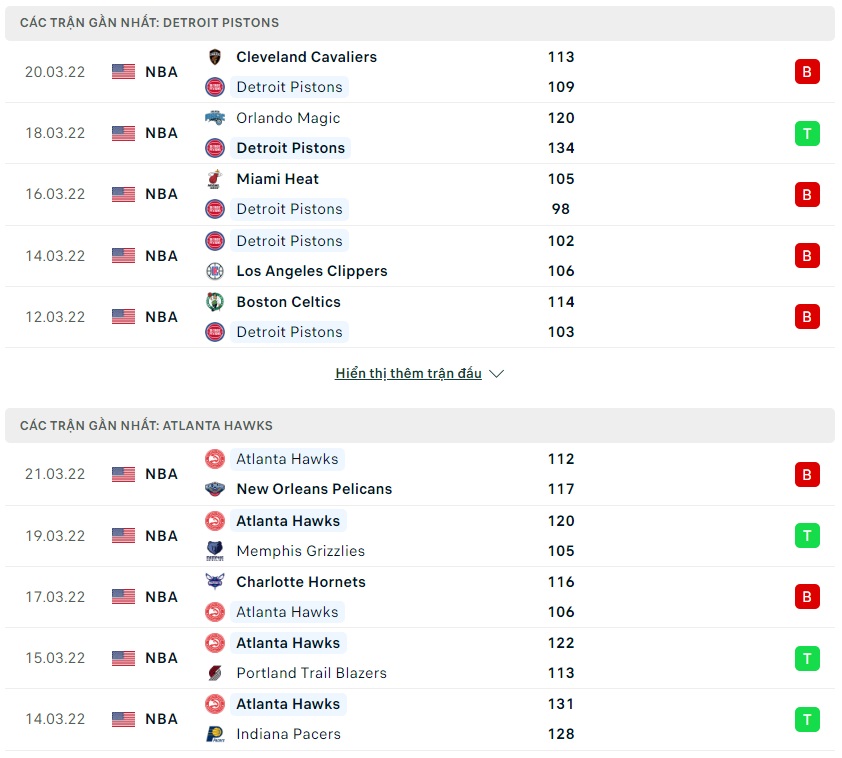The width and height of the screenshot is (842, 758).
Task: Click the US flag on the 21.03.22 row
Action: point(123,474)
